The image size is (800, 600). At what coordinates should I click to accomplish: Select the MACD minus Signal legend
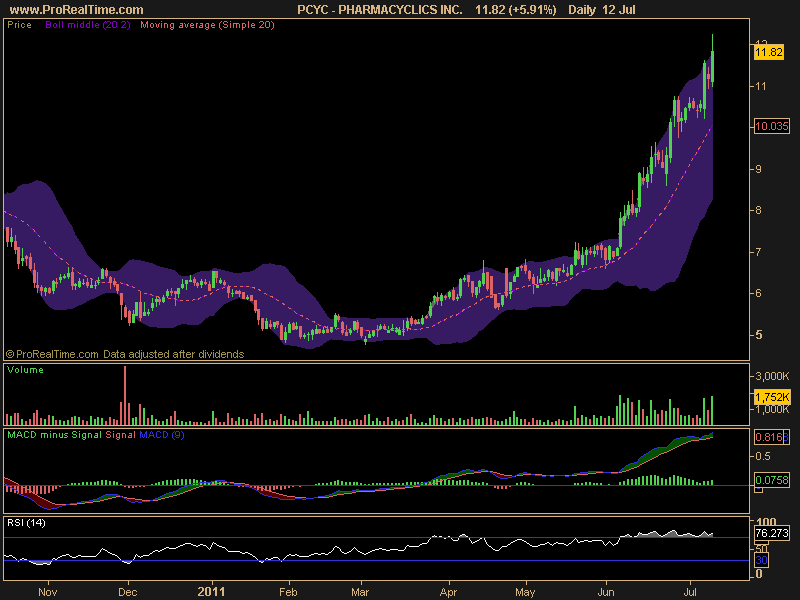point(54,435)
